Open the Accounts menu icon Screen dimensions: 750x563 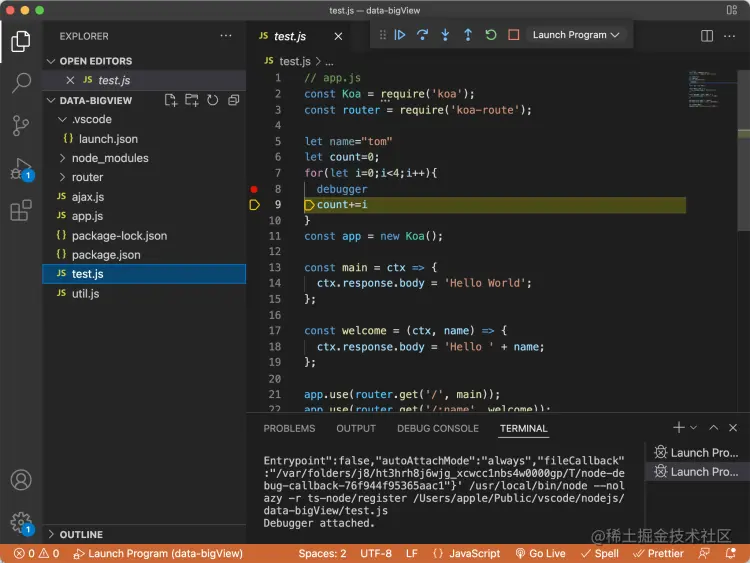point(21,480)
